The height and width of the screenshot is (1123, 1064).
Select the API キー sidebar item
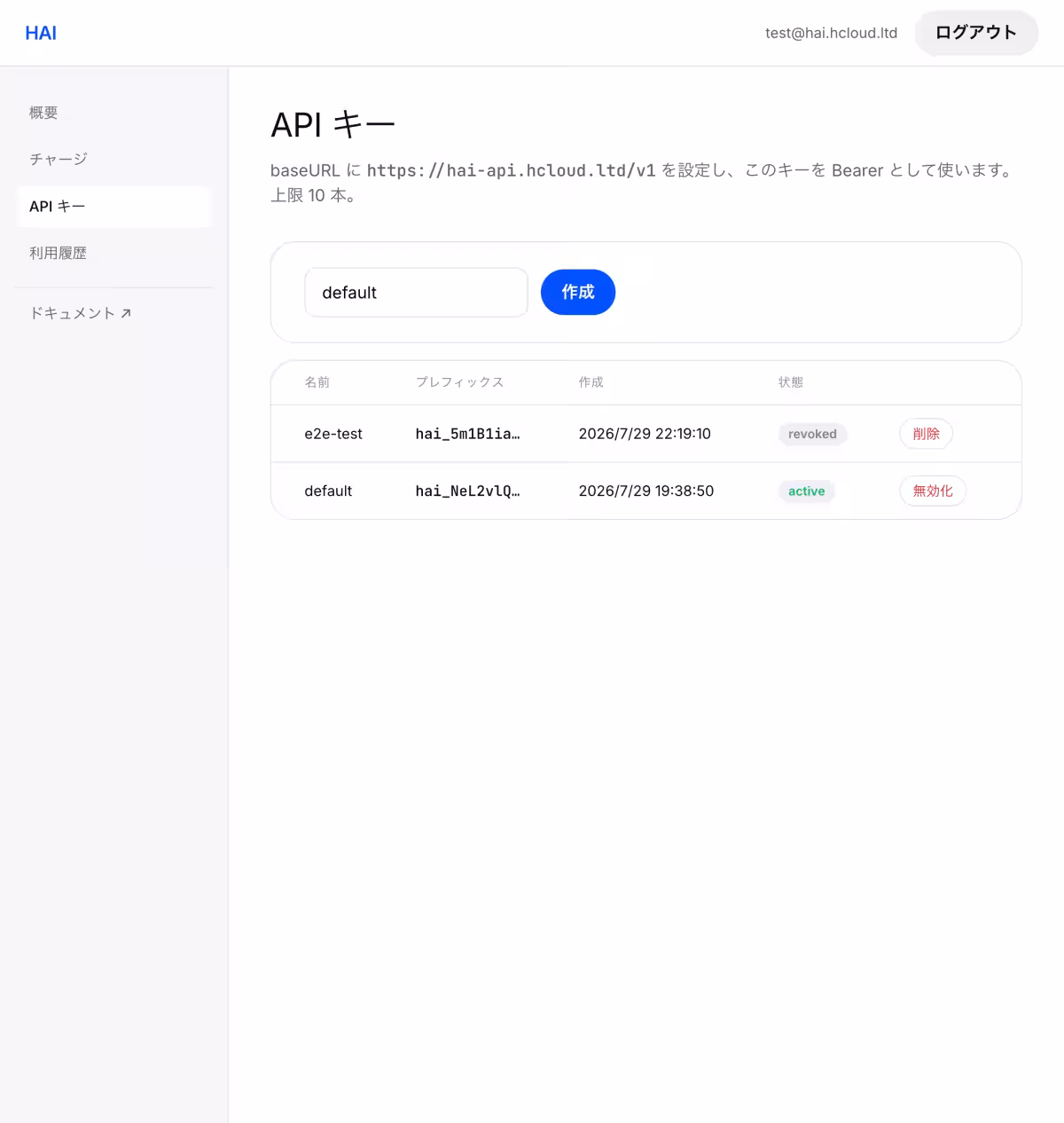[x=113, y=207]
